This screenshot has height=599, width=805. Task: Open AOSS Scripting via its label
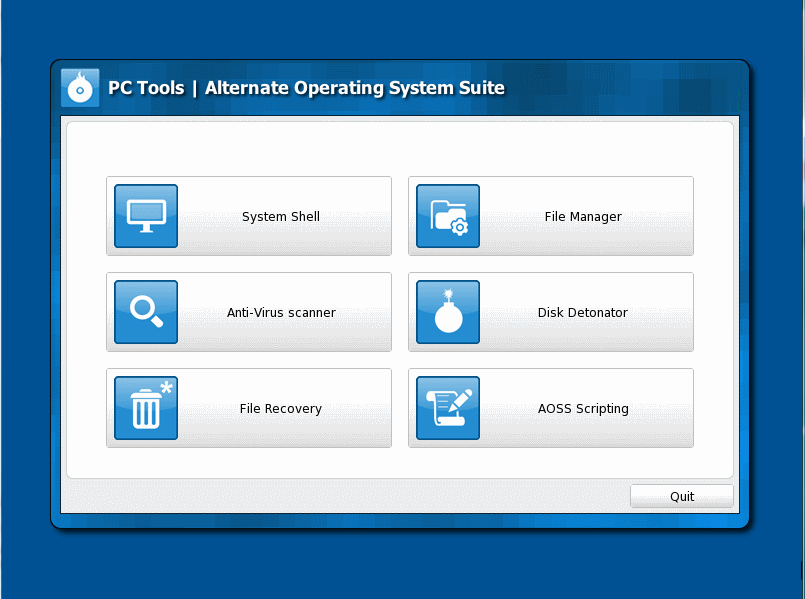[x=583, y=409]
